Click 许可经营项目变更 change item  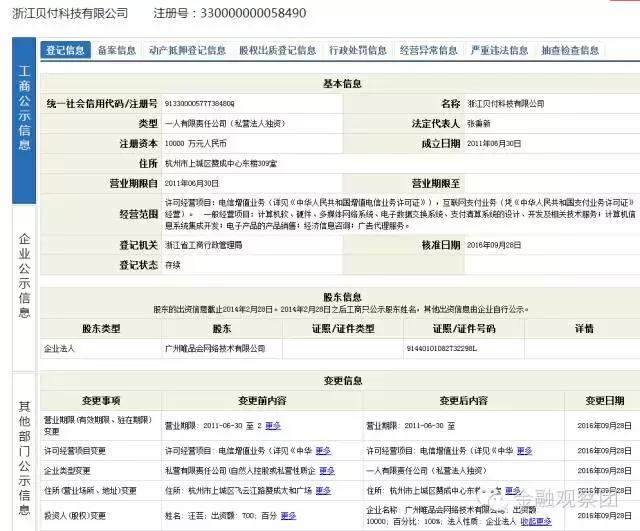pos(75,451)
